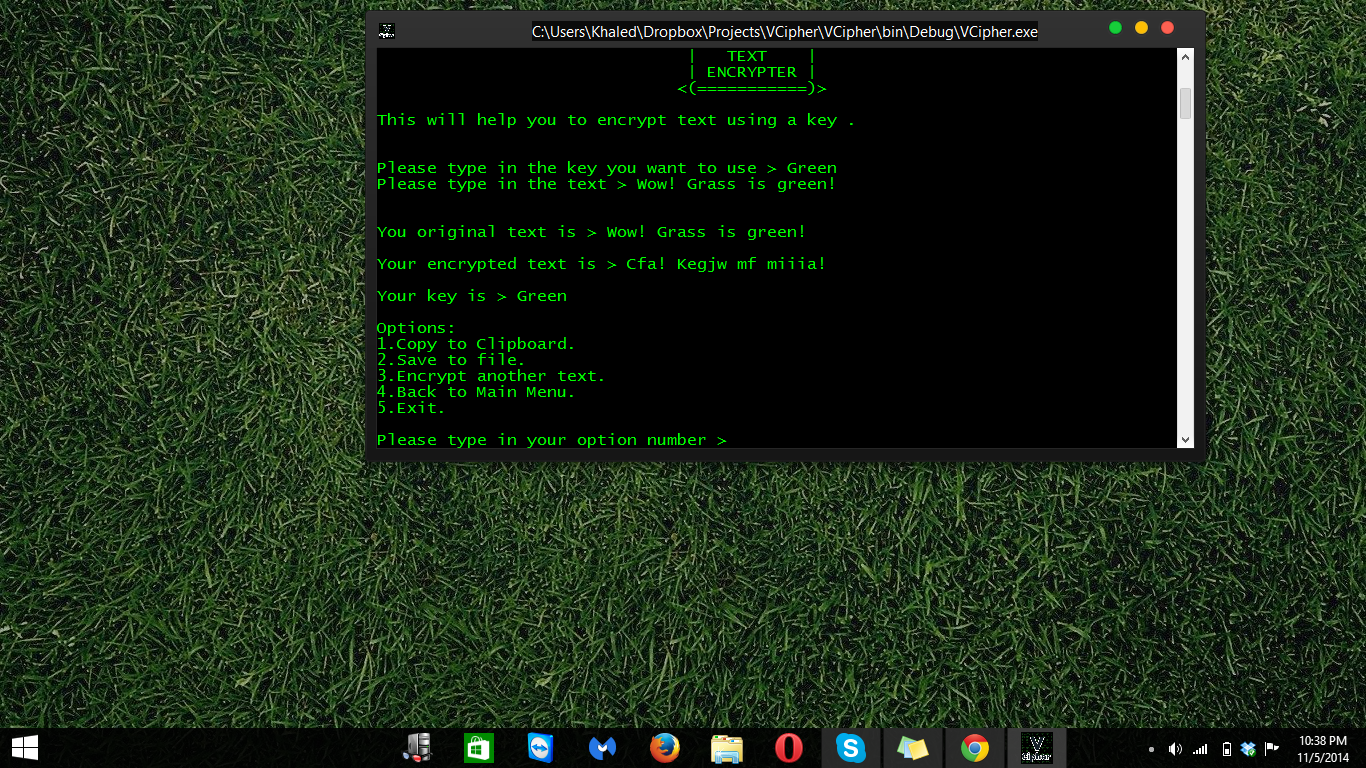The width and height of the screenshot is (1366, 768).
Task: Expand hidden icons in the system tray
Action: [x=1151, y=748]
